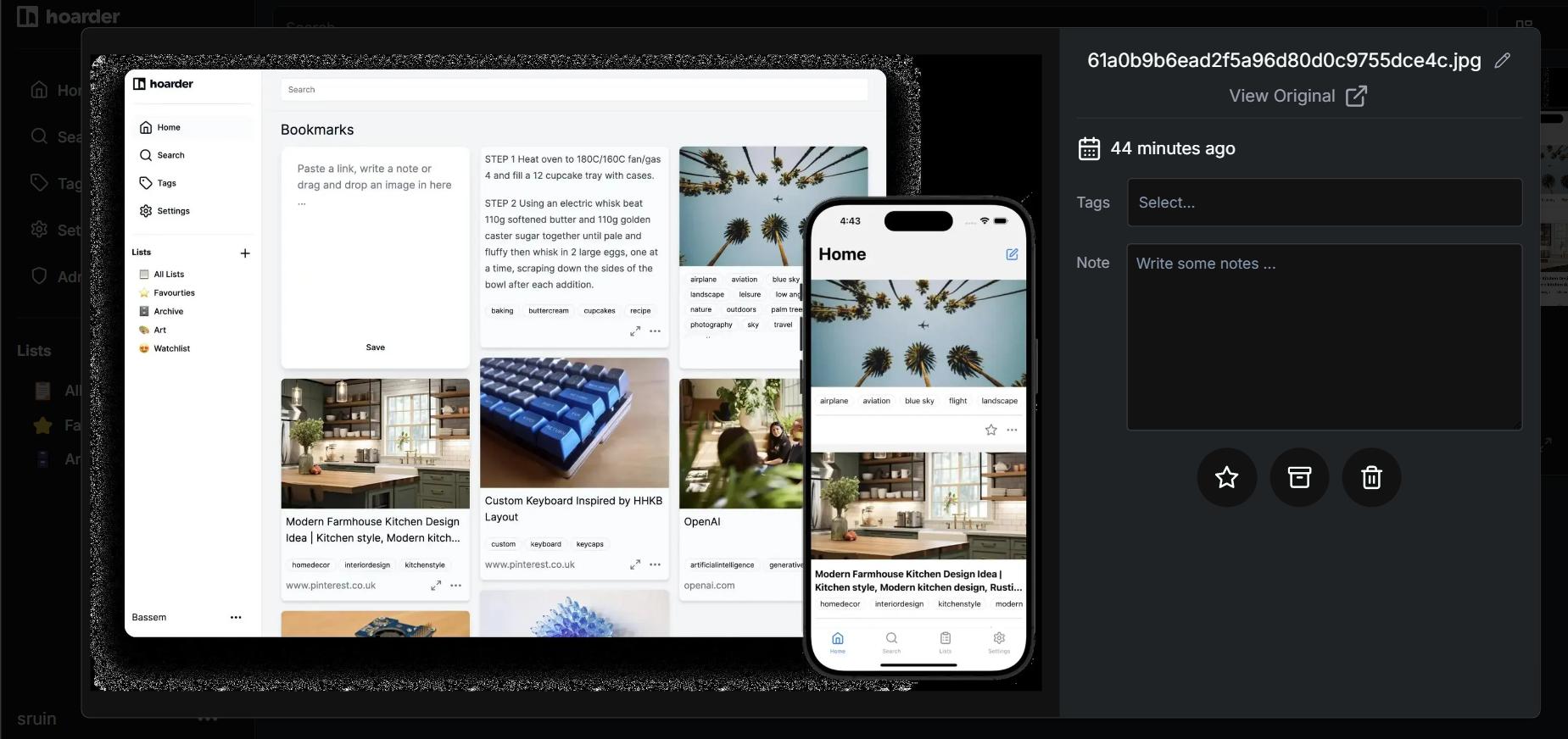The image size is (1568, 739).
Task: Click the Home icon in the dimmed background sidebar
Action: click(39, 90)
